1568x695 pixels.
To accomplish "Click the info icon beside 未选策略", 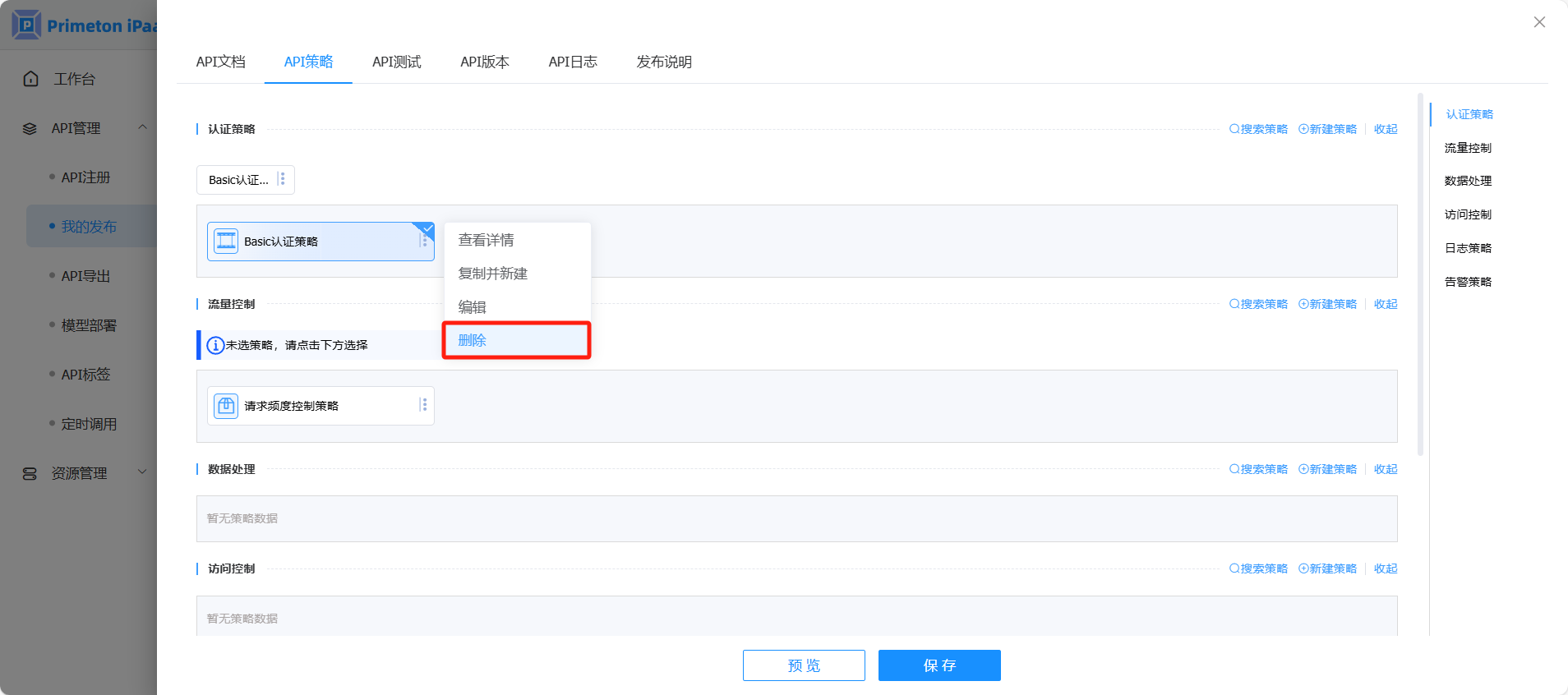I will 215,345.
